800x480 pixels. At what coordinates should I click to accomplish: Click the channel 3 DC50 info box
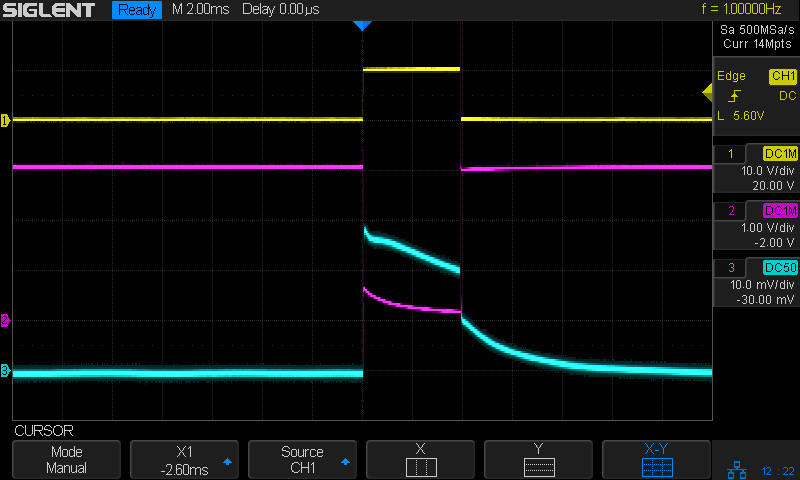click(756, 283)
